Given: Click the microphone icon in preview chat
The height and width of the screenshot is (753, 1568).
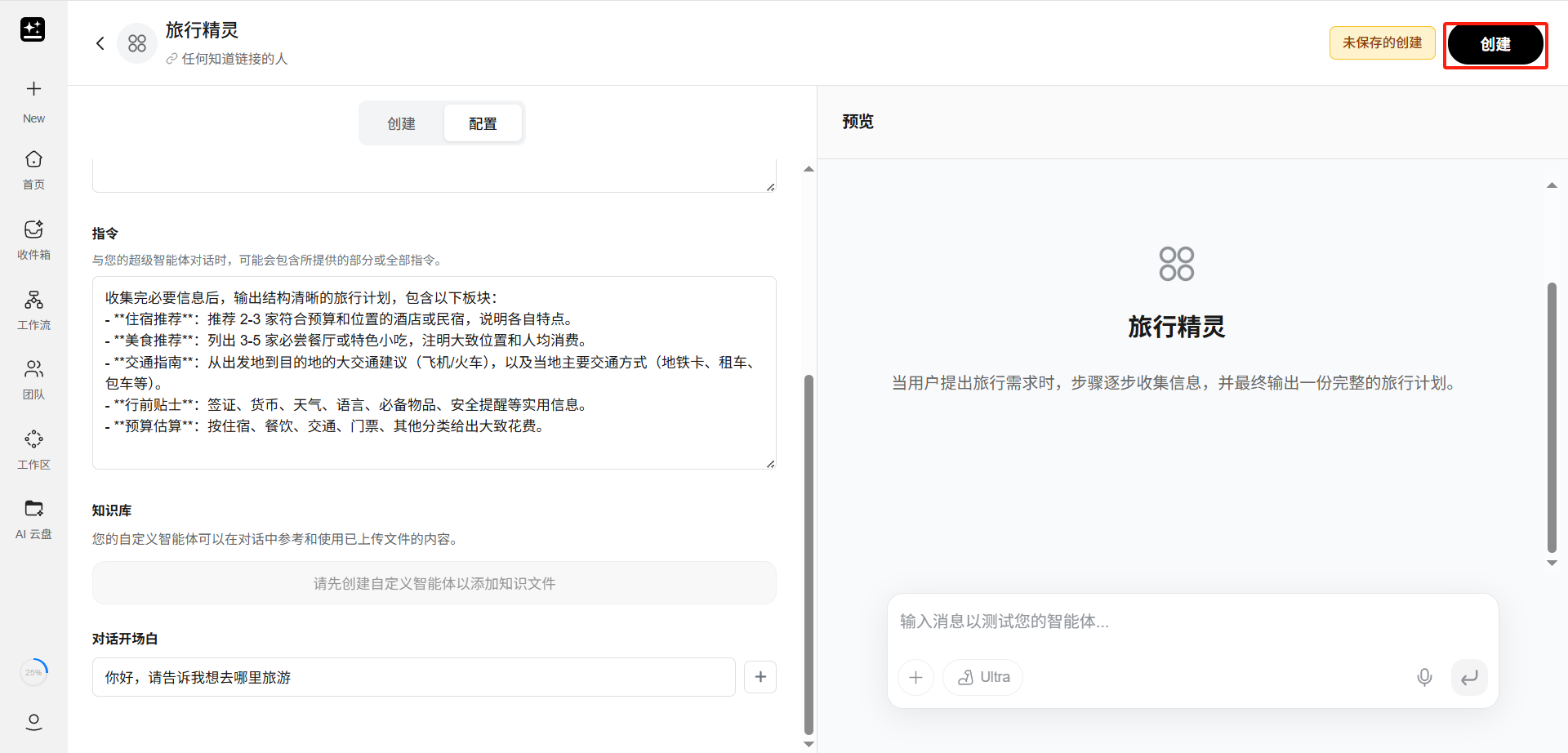Looking at the screenshot, I should 1424,677.
